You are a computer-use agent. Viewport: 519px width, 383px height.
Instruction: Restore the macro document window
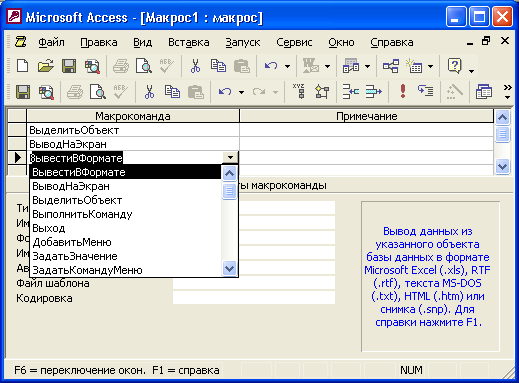486,41
